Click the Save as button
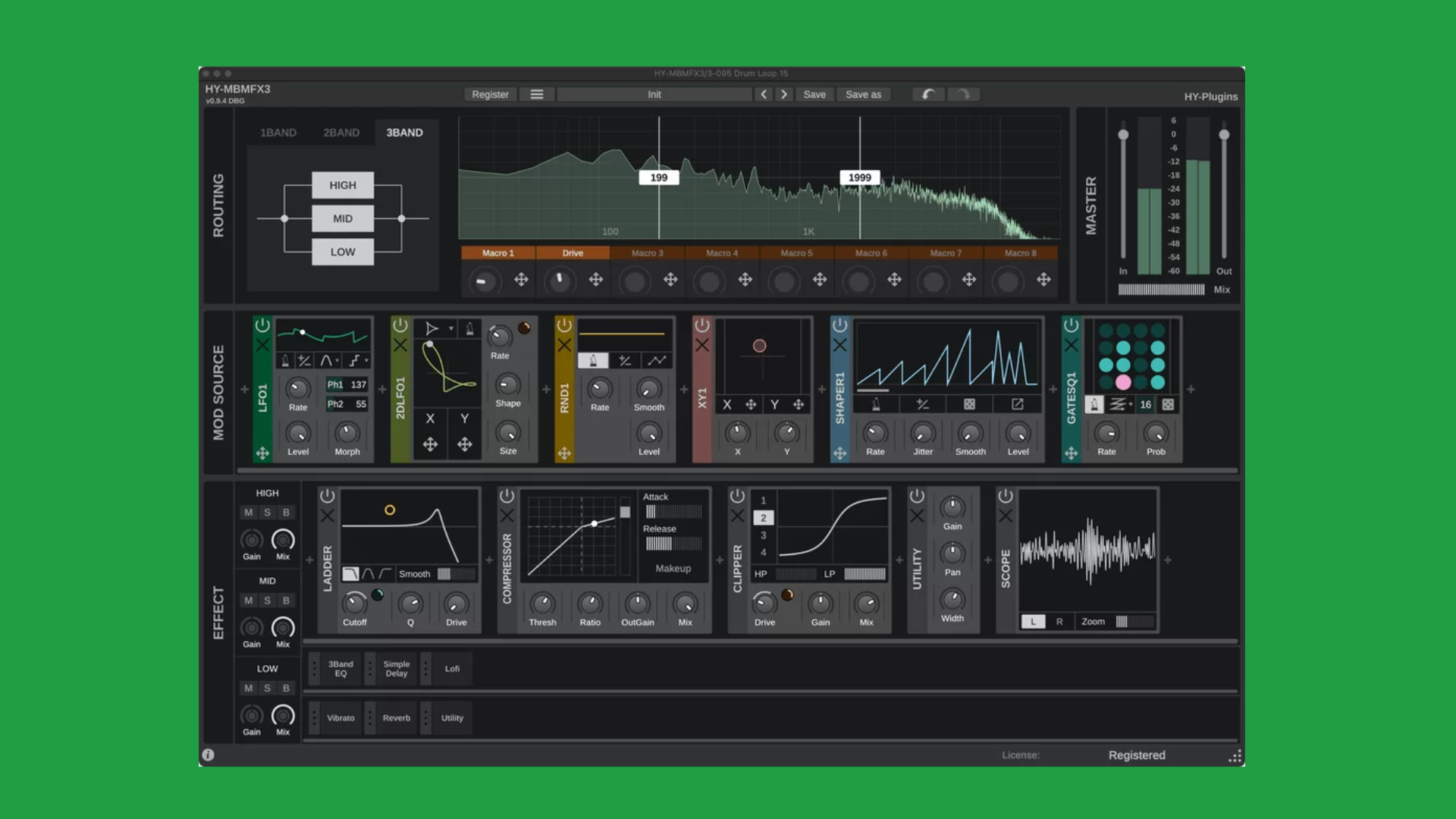The image size is (1456, 819). click(x=863, y=95)
